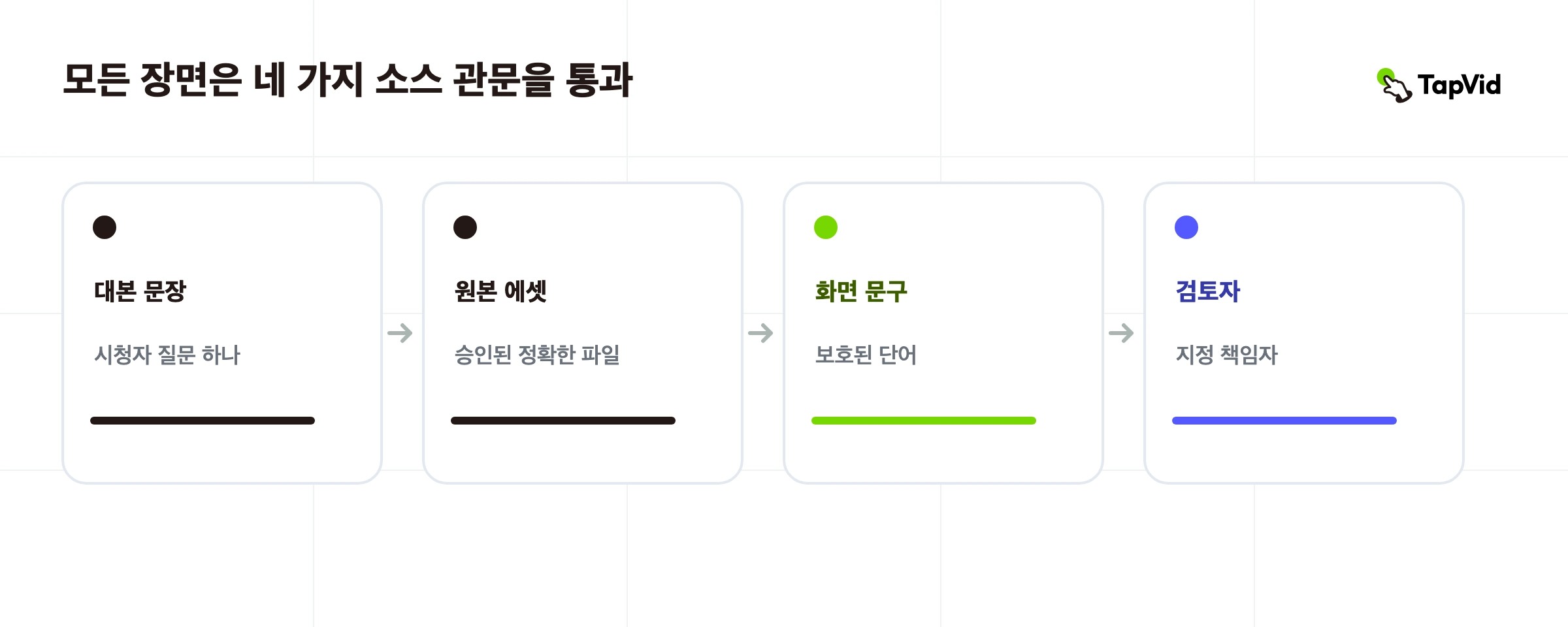
Task: Click the black dot on 원본 에셋 card
Action: [465, 227]
